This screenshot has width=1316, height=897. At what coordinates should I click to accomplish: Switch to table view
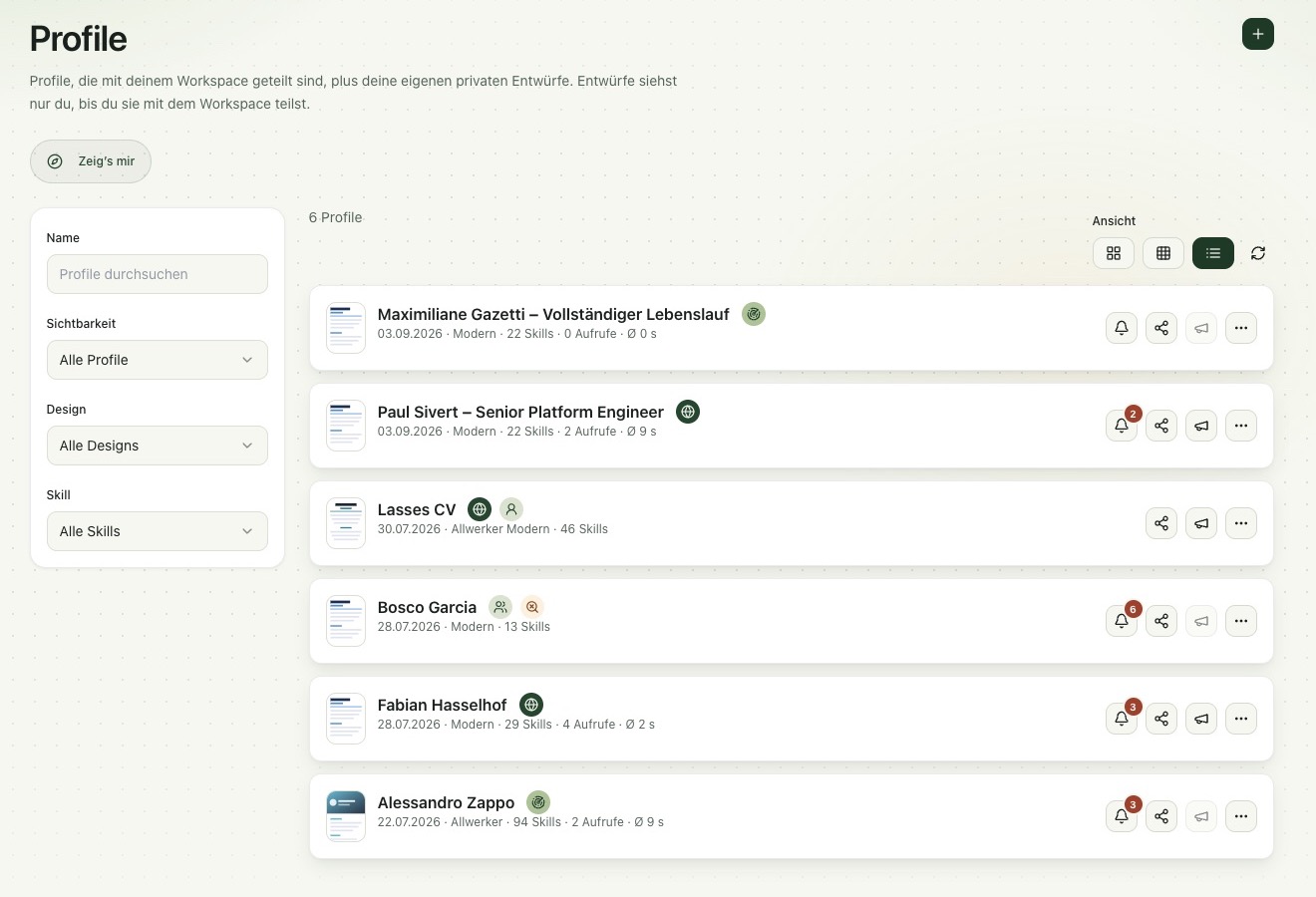[x=1163, y=253]
